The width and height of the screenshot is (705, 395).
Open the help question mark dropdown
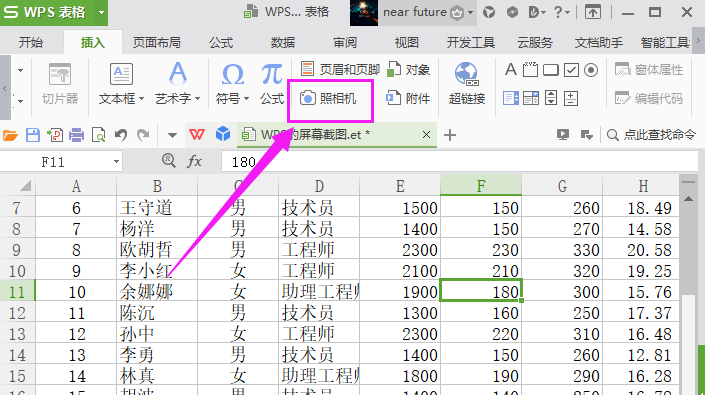tap(562, 12)
